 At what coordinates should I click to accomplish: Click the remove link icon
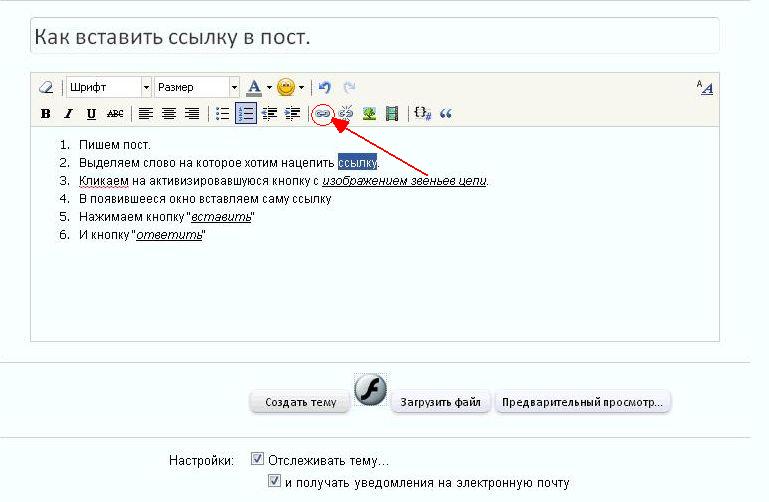pyautogui.click(x=346, y=114)
